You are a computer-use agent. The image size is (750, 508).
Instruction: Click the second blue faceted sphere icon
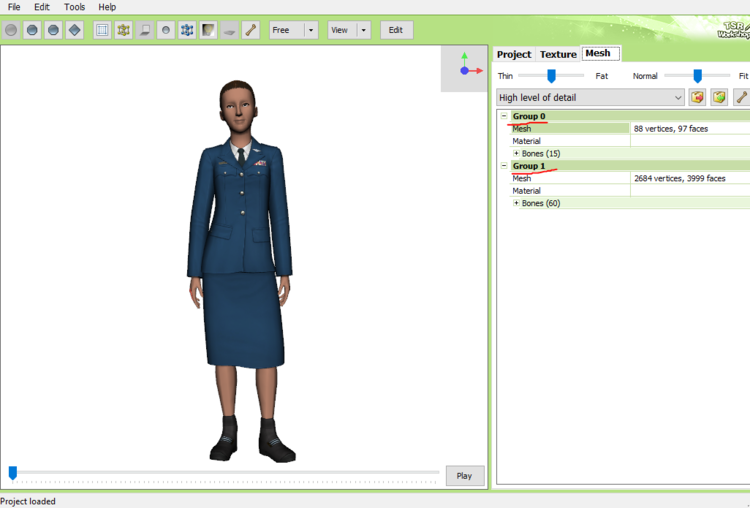point(32,30)
